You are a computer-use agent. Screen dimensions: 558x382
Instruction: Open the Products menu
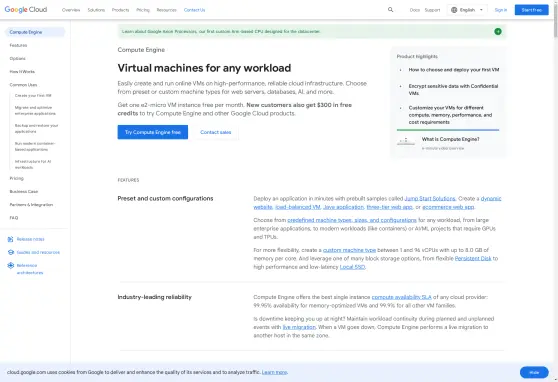coord(120,10)
